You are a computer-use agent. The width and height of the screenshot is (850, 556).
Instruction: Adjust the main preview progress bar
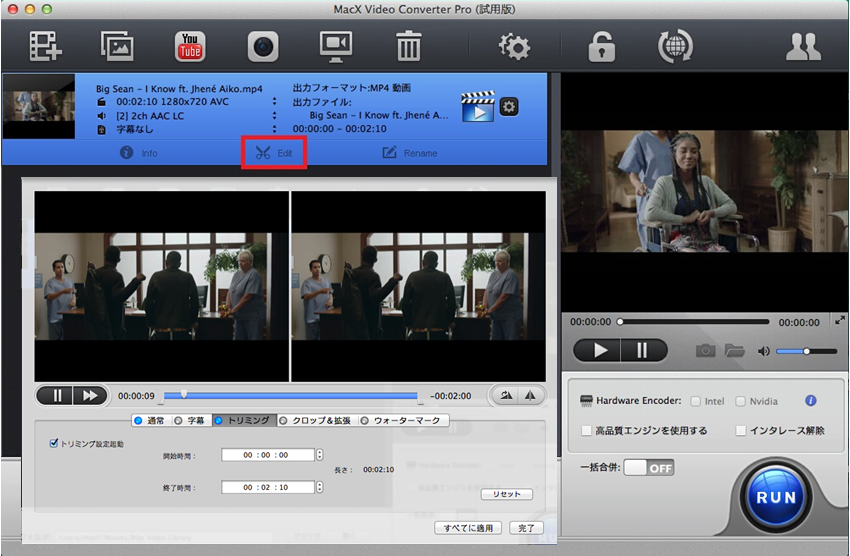[694, 321]
